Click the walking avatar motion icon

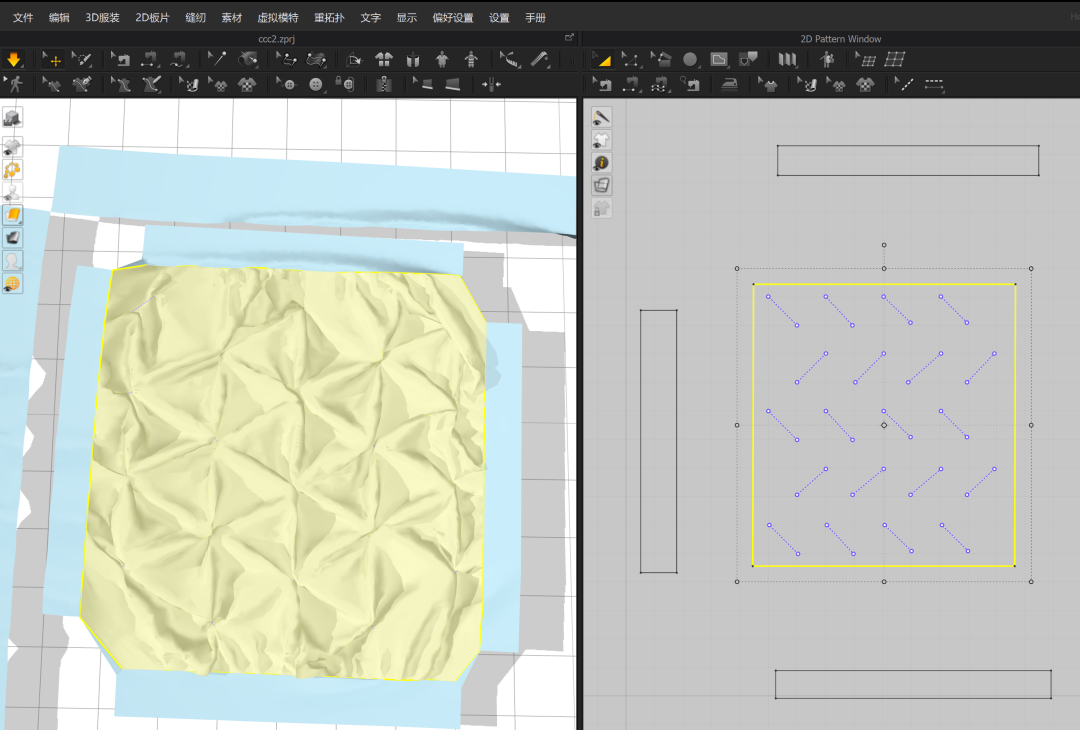14,85
